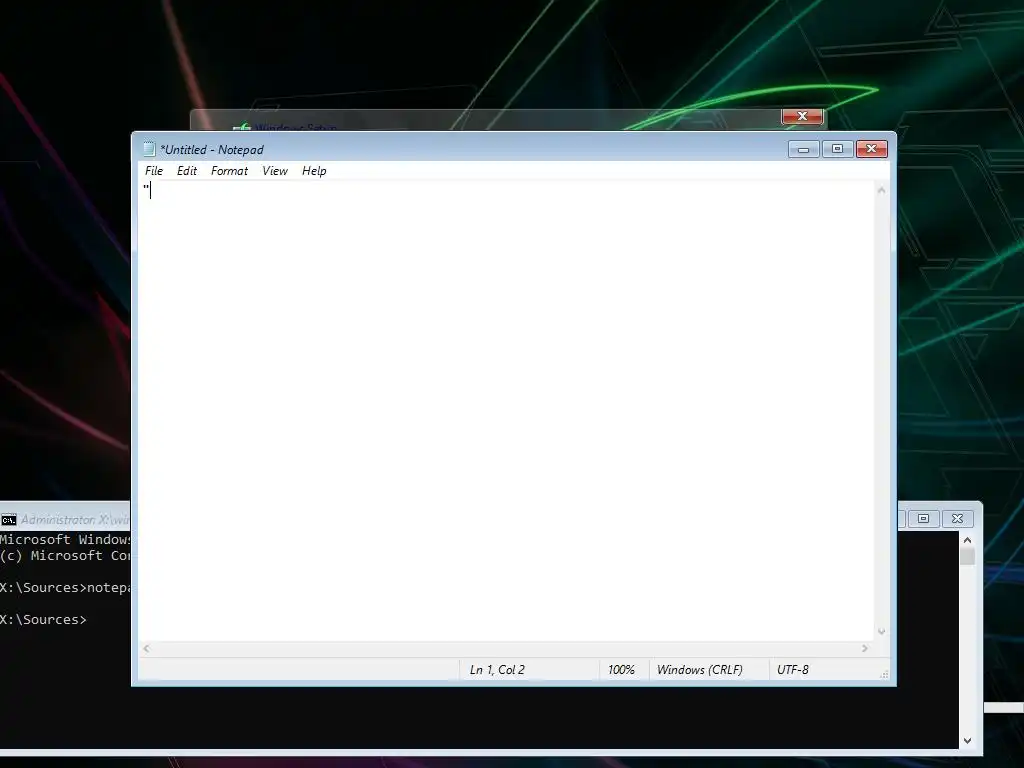
Task: Open the Format menu in Notepad
Action: point(229,171)
